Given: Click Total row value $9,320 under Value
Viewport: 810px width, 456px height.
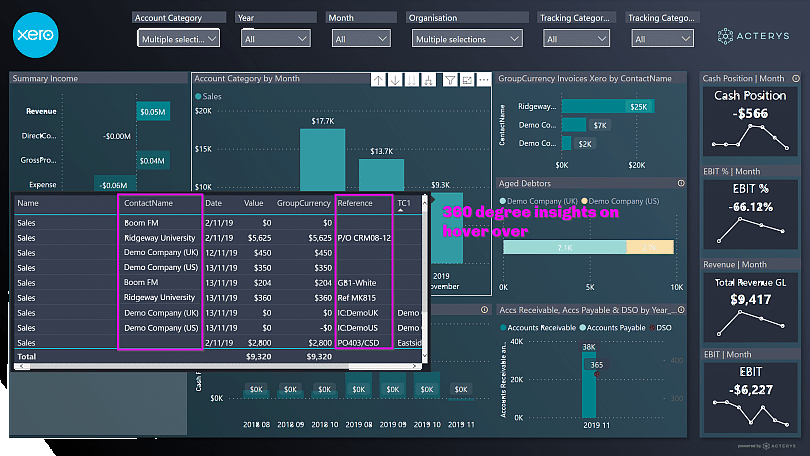Looking at the screenshot, I should pyautogui.click(x=259, y=356).
